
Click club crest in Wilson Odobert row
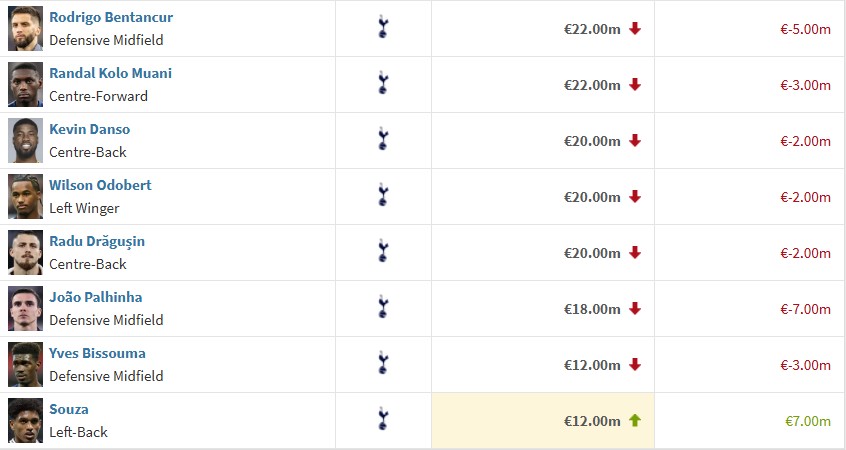[382, 196]
